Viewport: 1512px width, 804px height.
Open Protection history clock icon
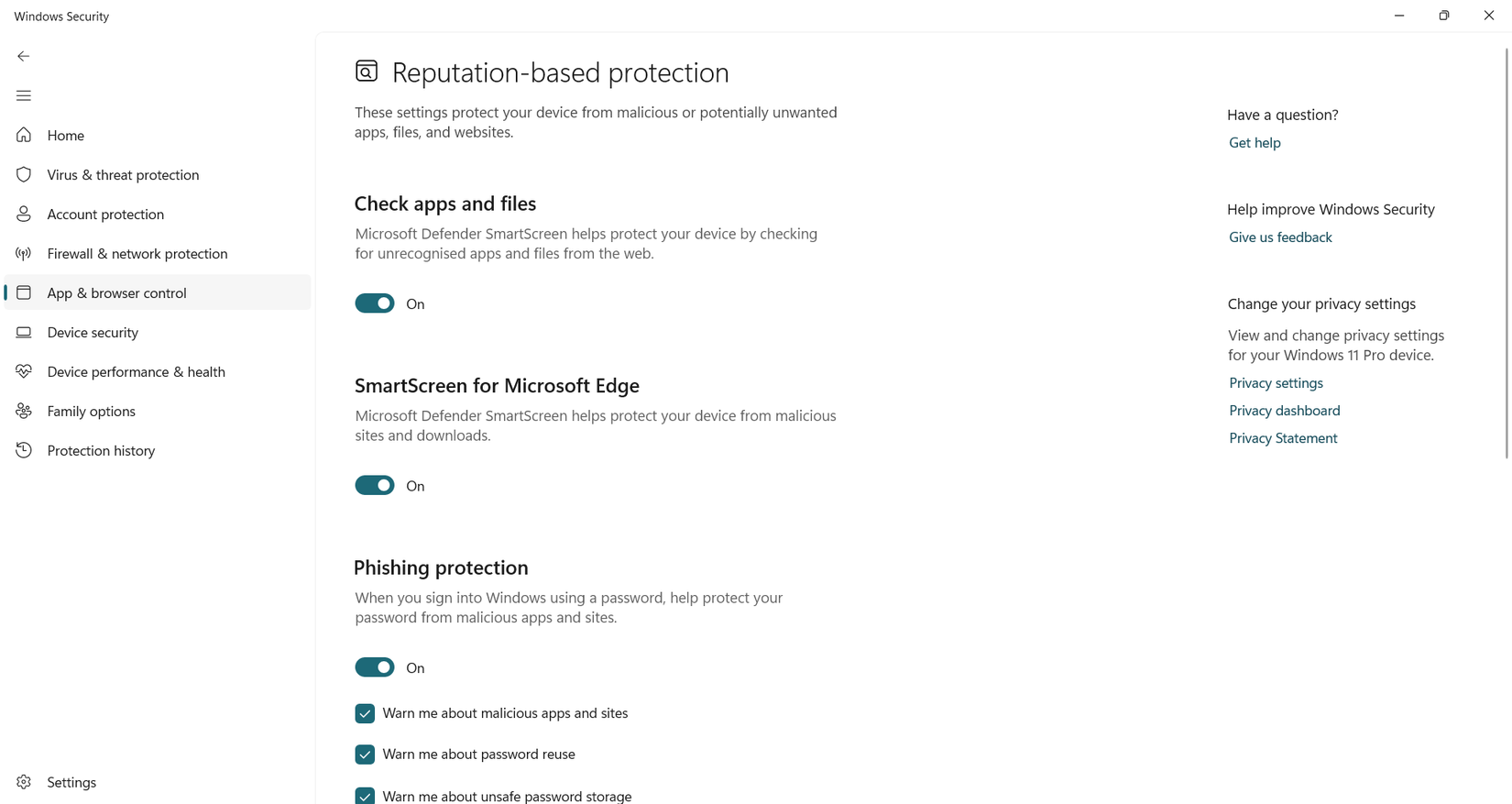[24, 451]
